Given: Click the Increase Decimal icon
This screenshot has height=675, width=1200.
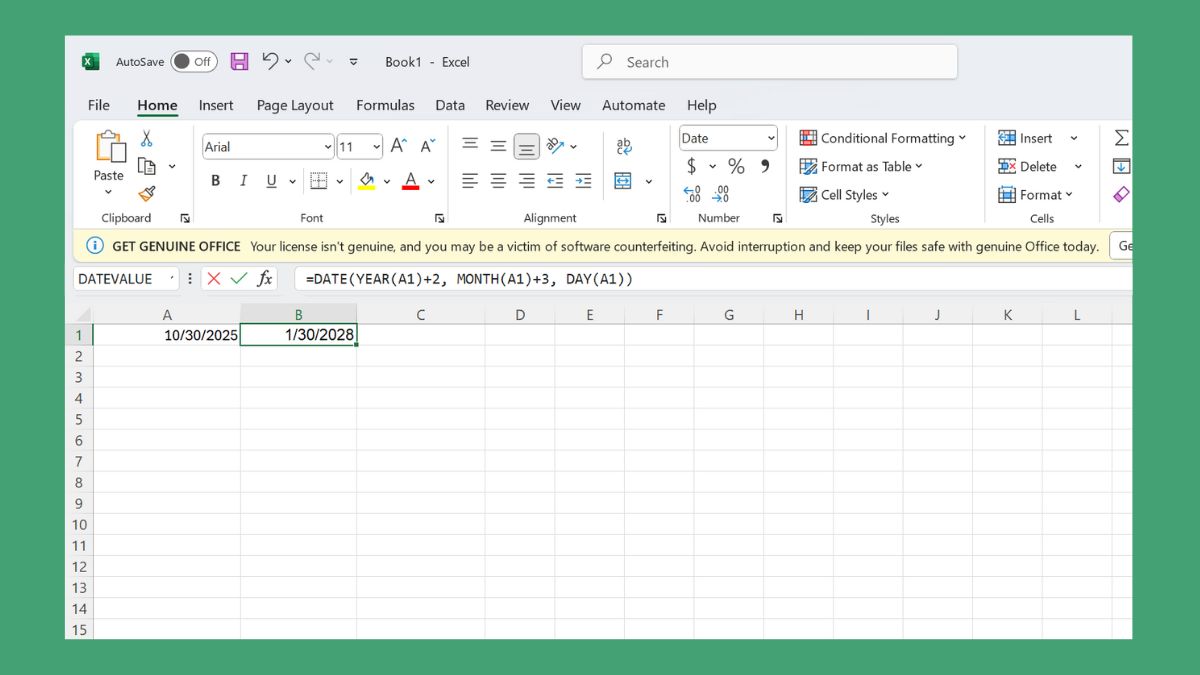Looking at the screenshot, I should pyautogui.click(x=691, y=194).
